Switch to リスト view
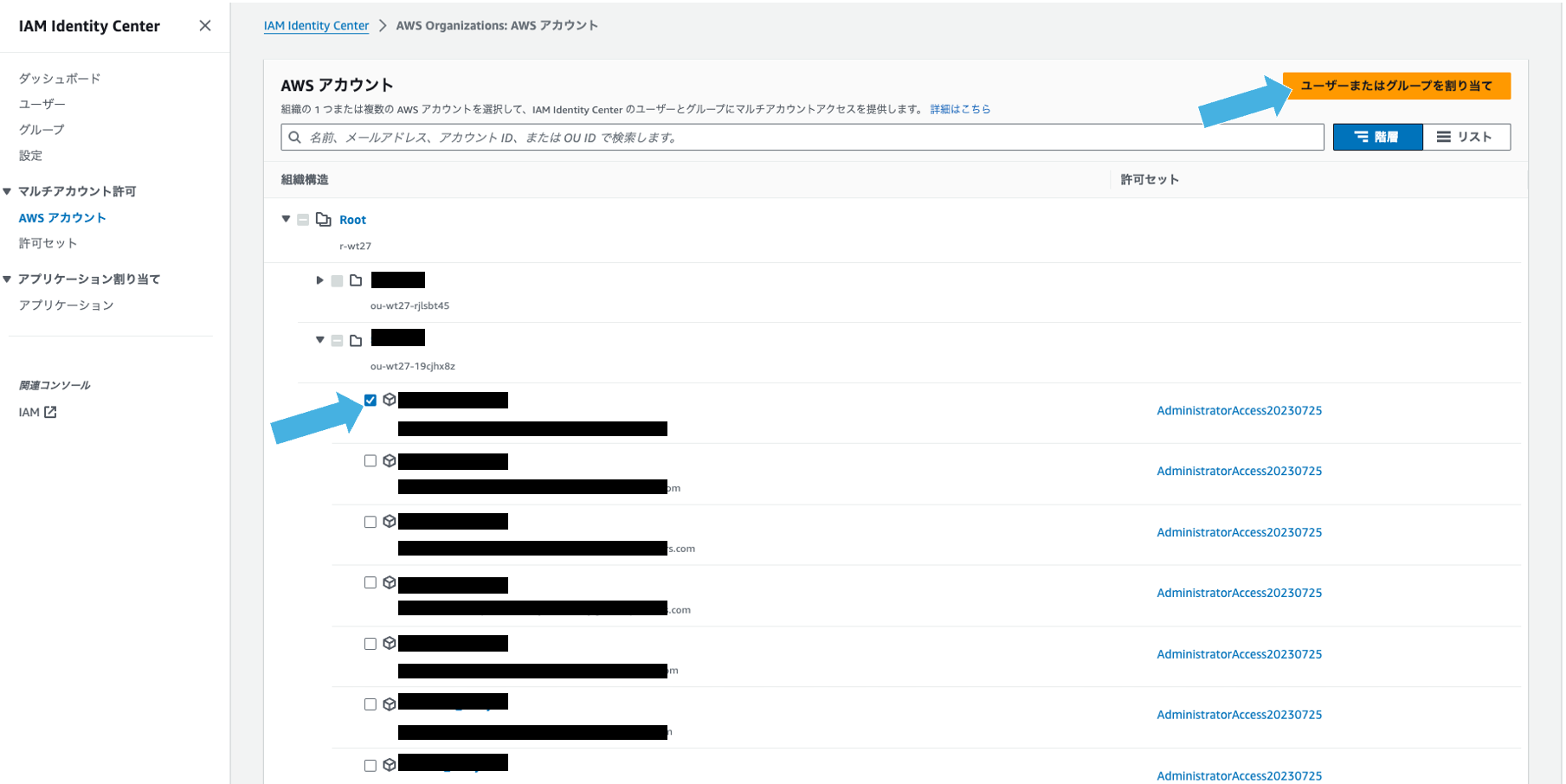Screen dimensions: 1566x784 click(x=1466, y=137)
